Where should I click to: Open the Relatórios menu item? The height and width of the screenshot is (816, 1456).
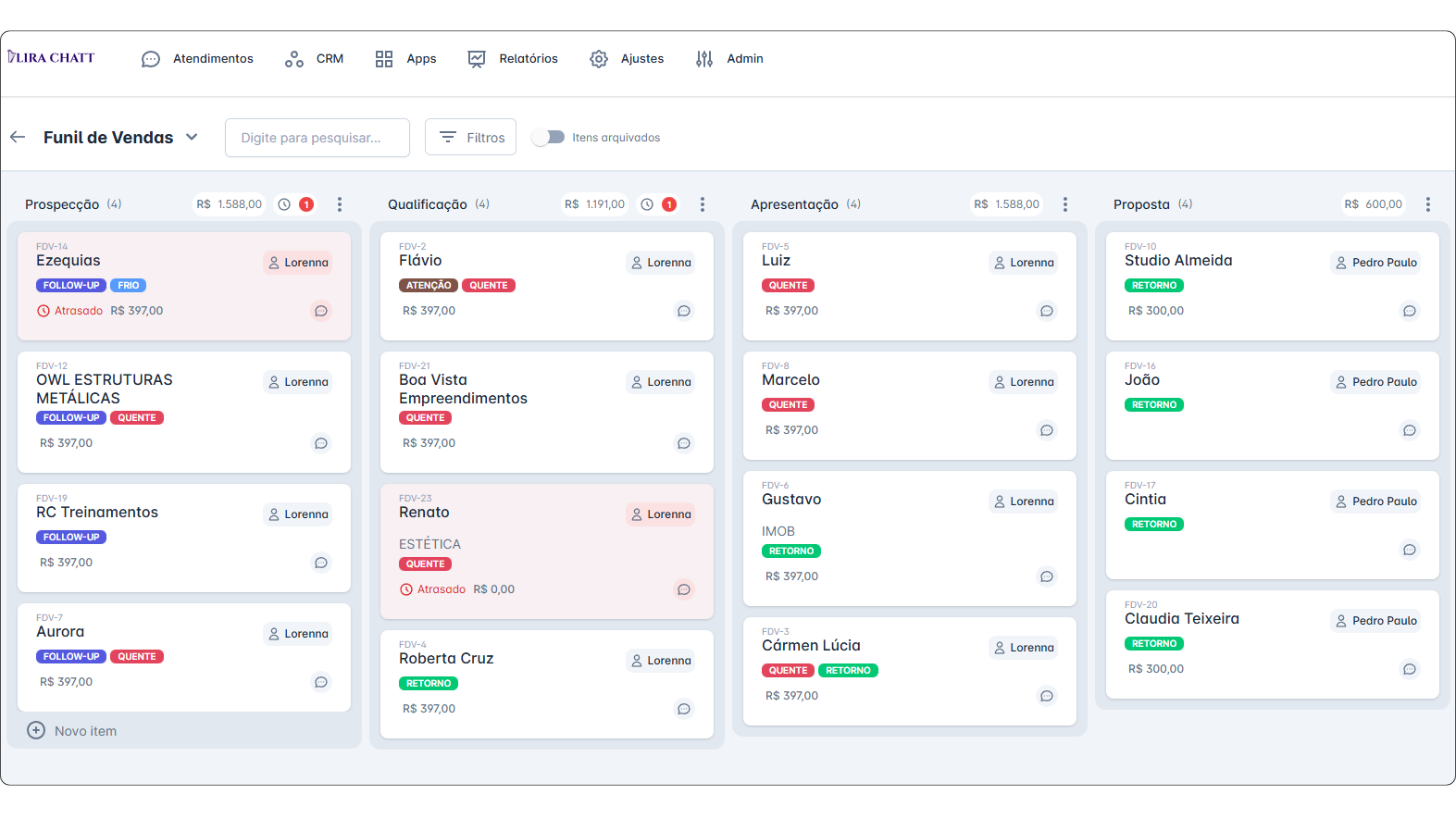[513, 59]
